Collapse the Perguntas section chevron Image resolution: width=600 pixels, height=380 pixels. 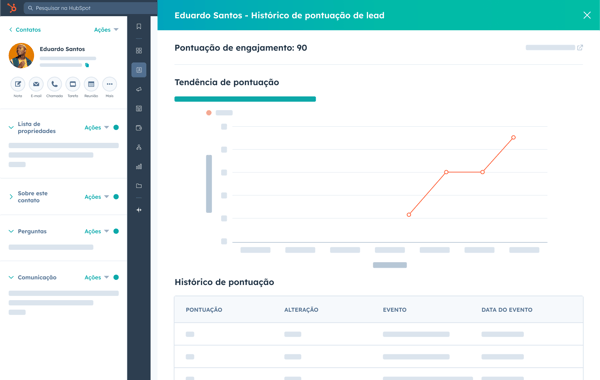pos(11,231)
